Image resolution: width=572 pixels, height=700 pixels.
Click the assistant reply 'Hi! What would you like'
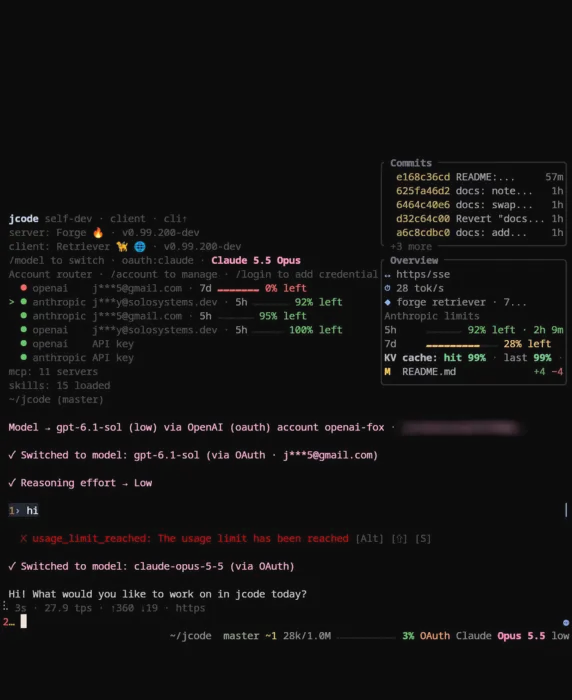[x=158, y=594]
